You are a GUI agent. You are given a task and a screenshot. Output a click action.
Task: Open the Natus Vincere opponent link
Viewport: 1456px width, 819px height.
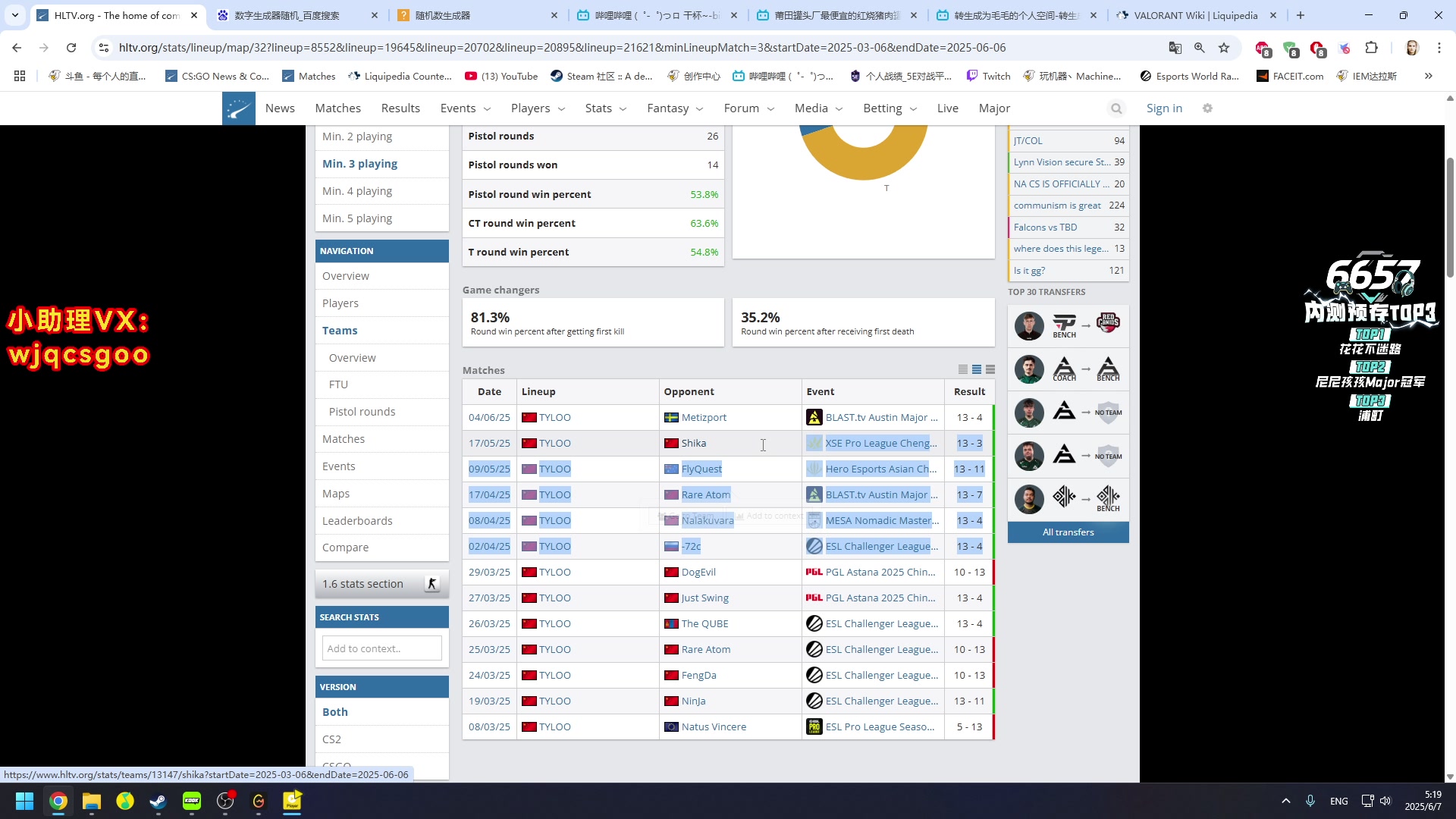pyautogui.click(x=714, y=726)
